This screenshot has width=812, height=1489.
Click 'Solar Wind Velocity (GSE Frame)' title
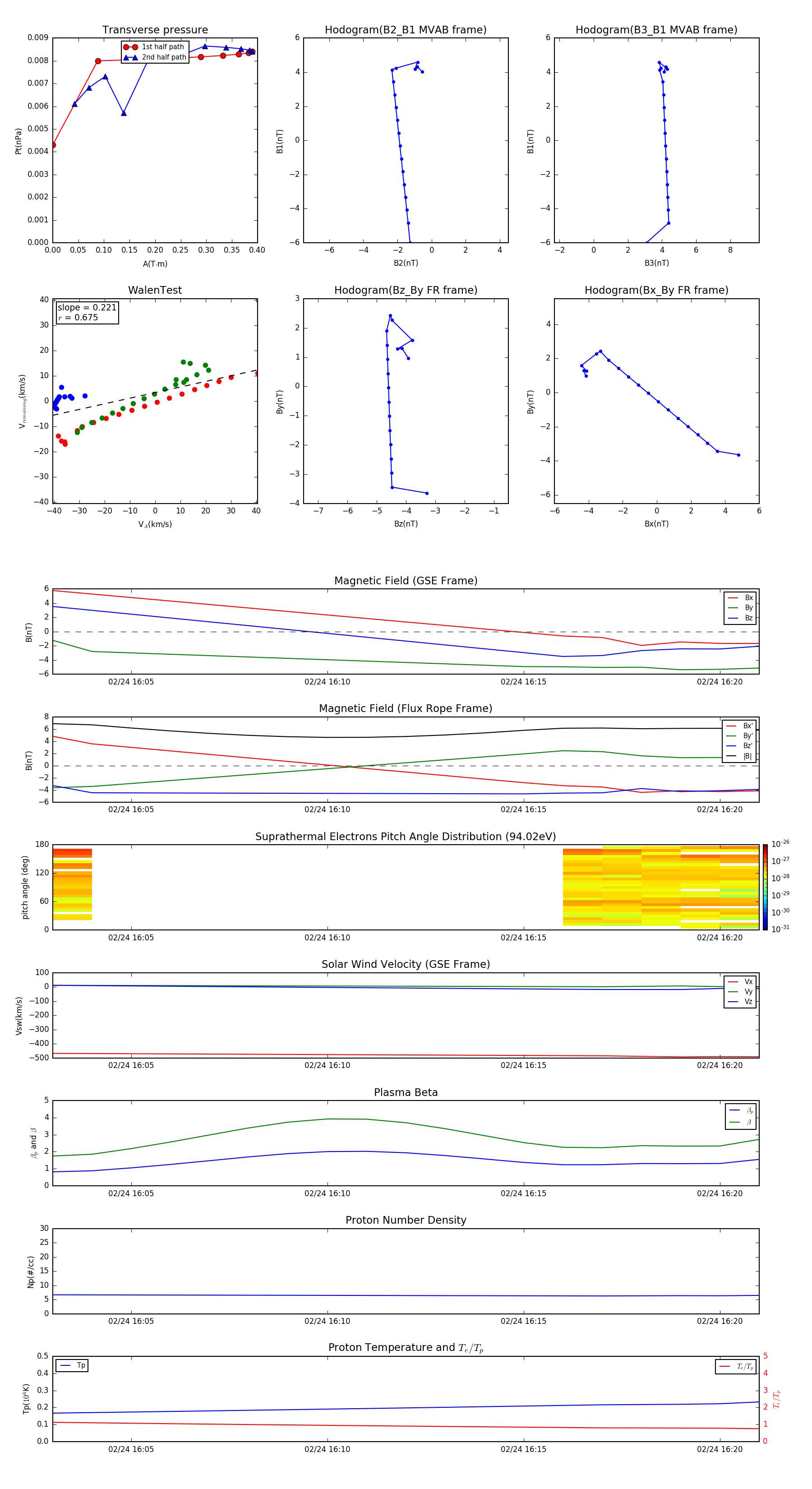[x=406, y=965]
